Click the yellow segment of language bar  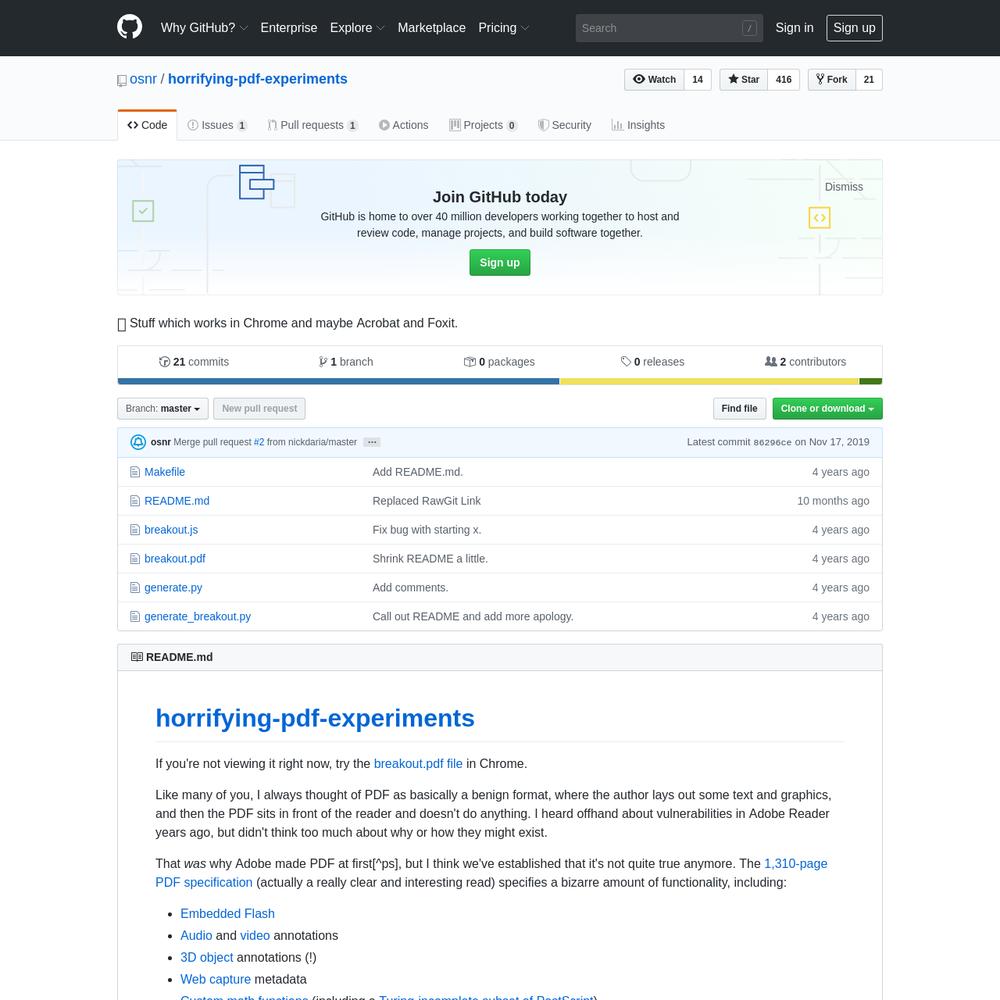pos(709,381)
